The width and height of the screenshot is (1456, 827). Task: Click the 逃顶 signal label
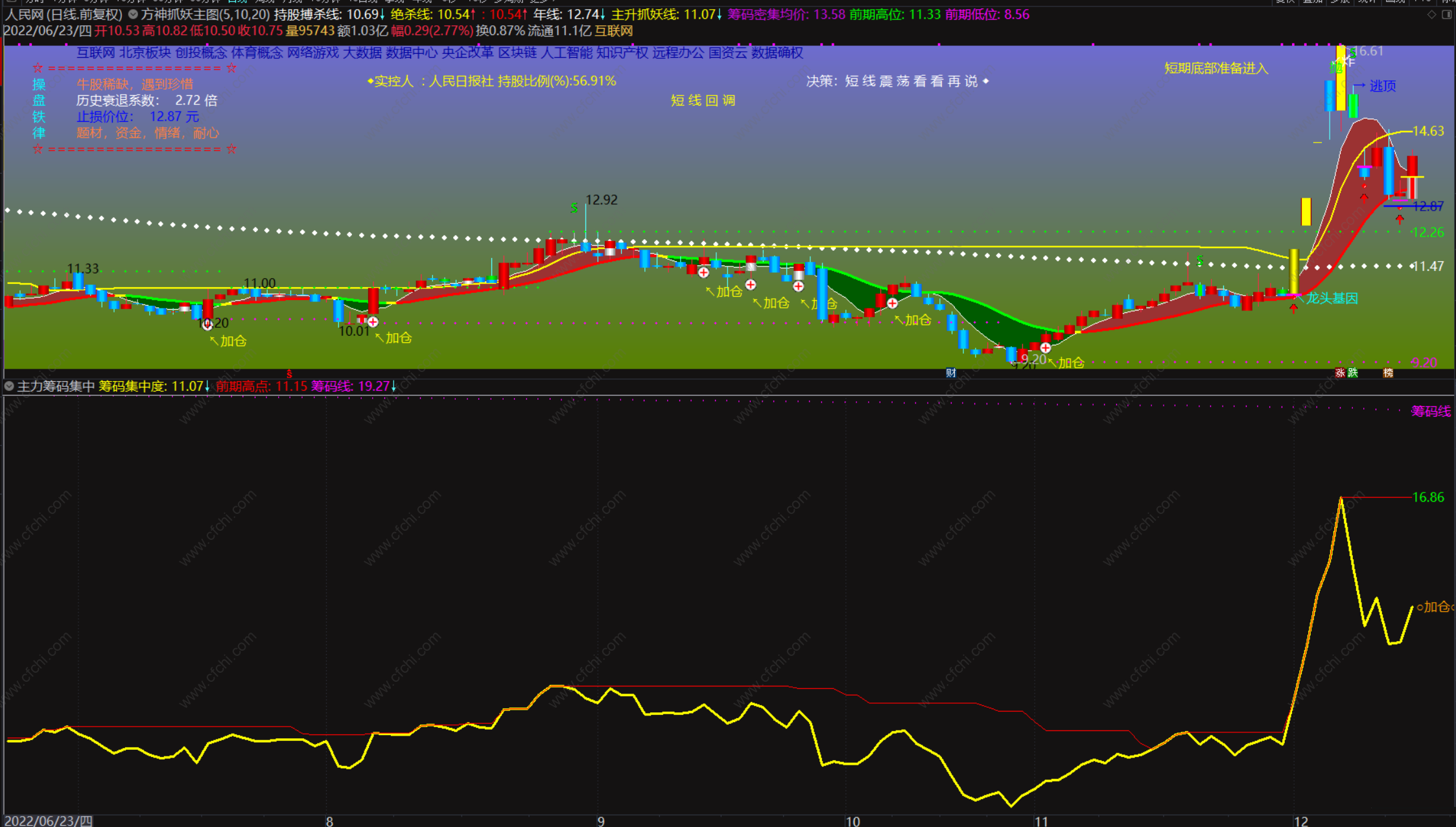pos(1382,86)
